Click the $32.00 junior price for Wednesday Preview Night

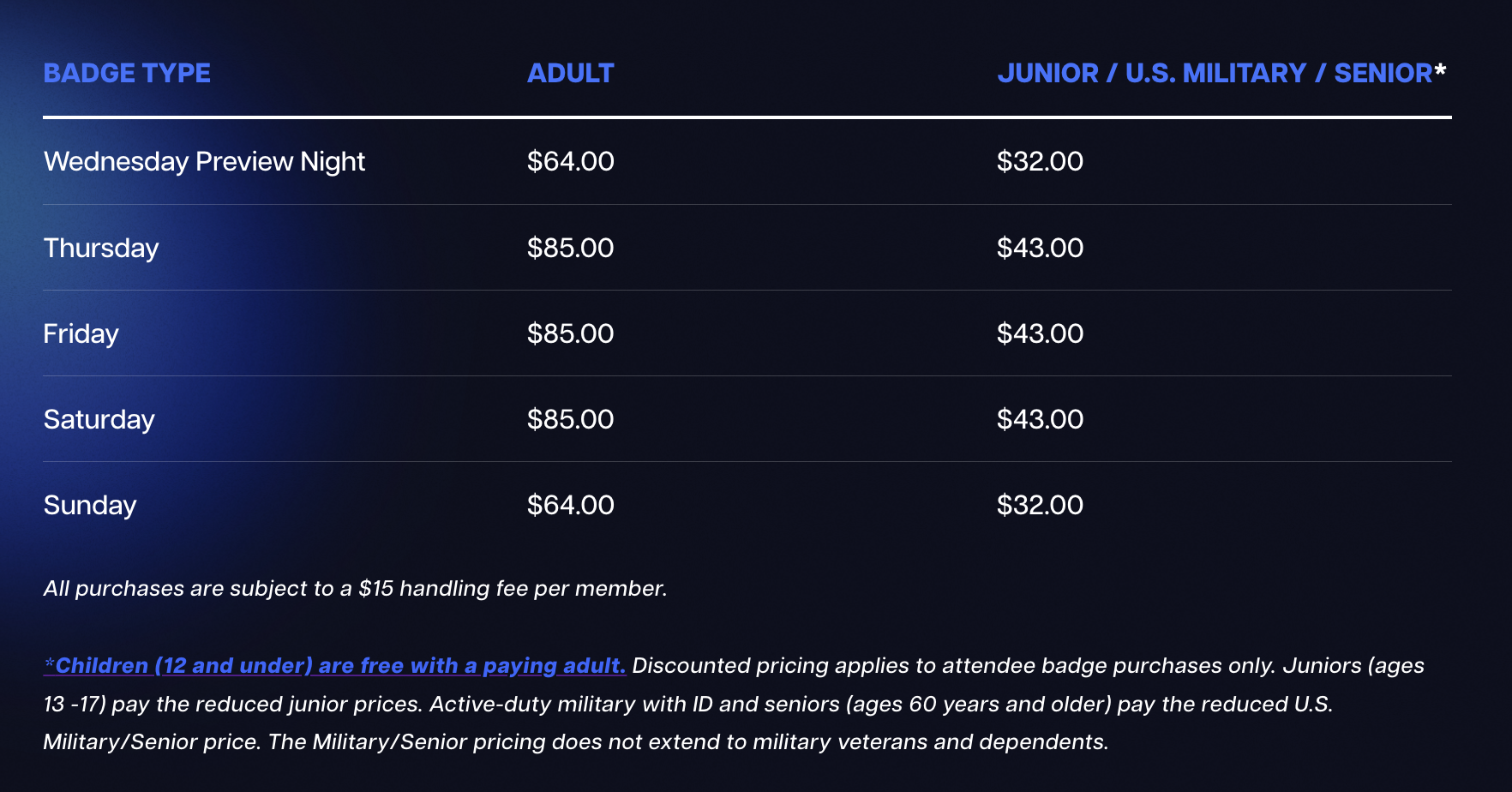(1040, 162)
